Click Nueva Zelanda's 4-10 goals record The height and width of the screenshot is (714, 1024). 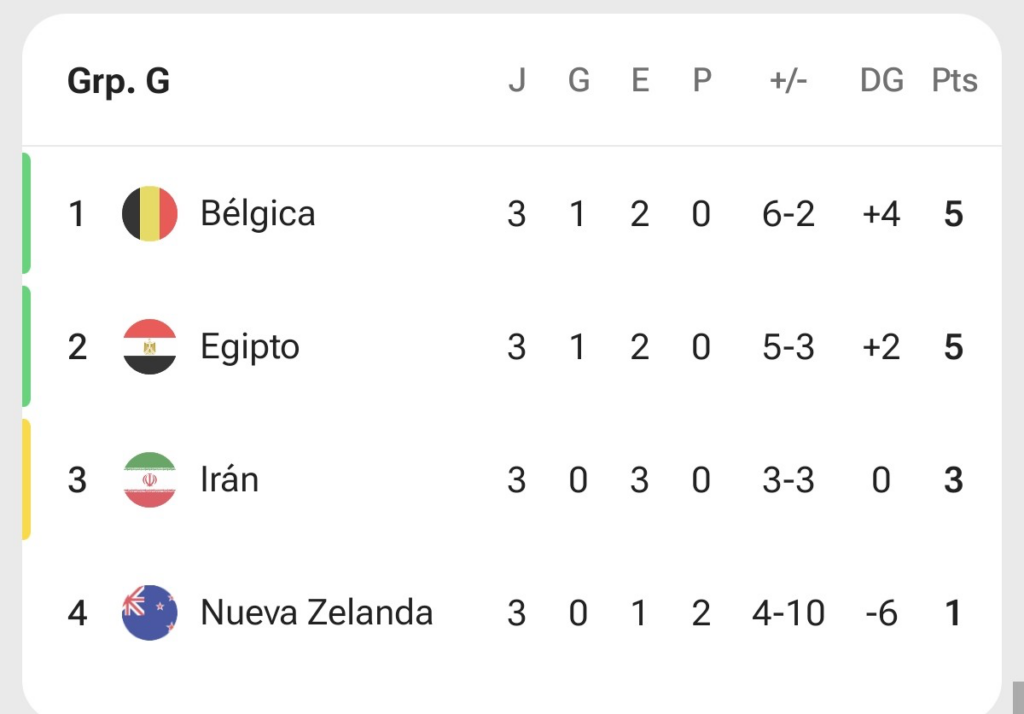788,613
